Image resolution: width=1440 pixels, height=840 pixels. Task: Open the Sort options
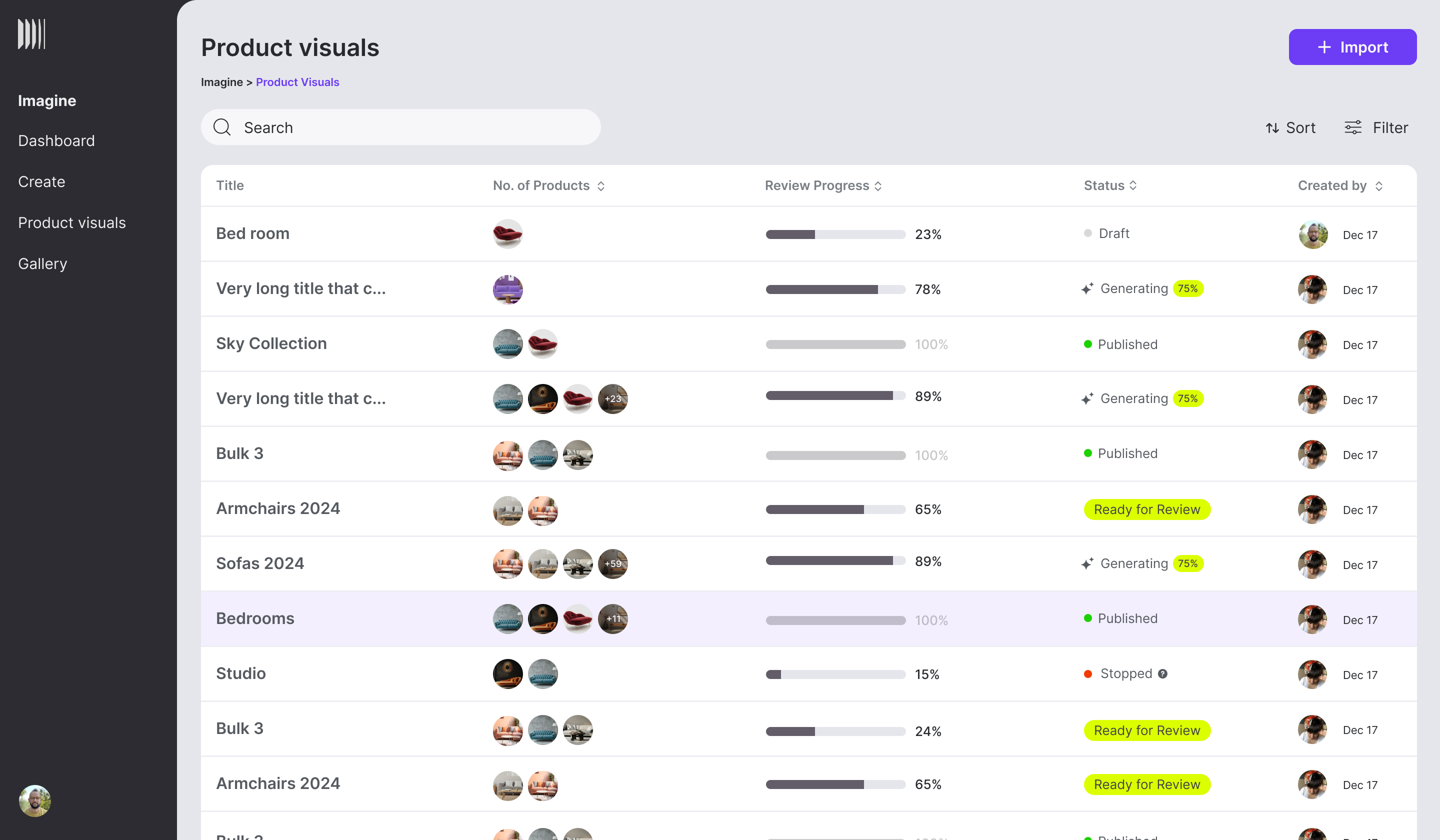pos(1290,127)
